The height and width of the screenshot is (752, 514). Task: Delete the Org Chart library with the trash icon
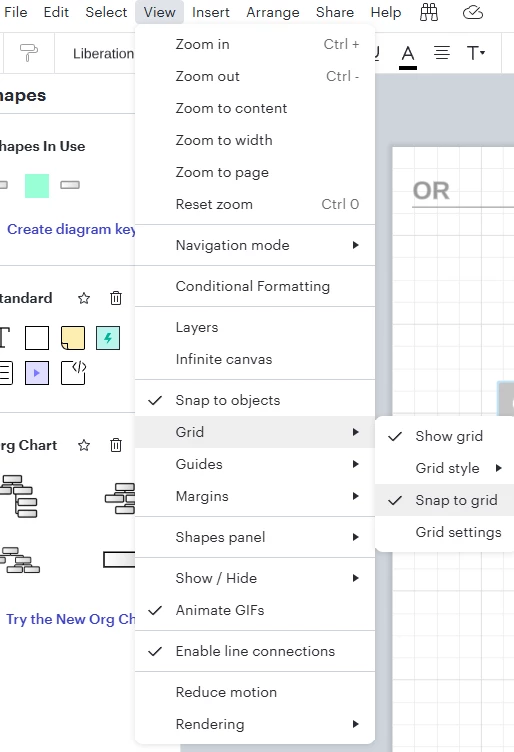116,445
